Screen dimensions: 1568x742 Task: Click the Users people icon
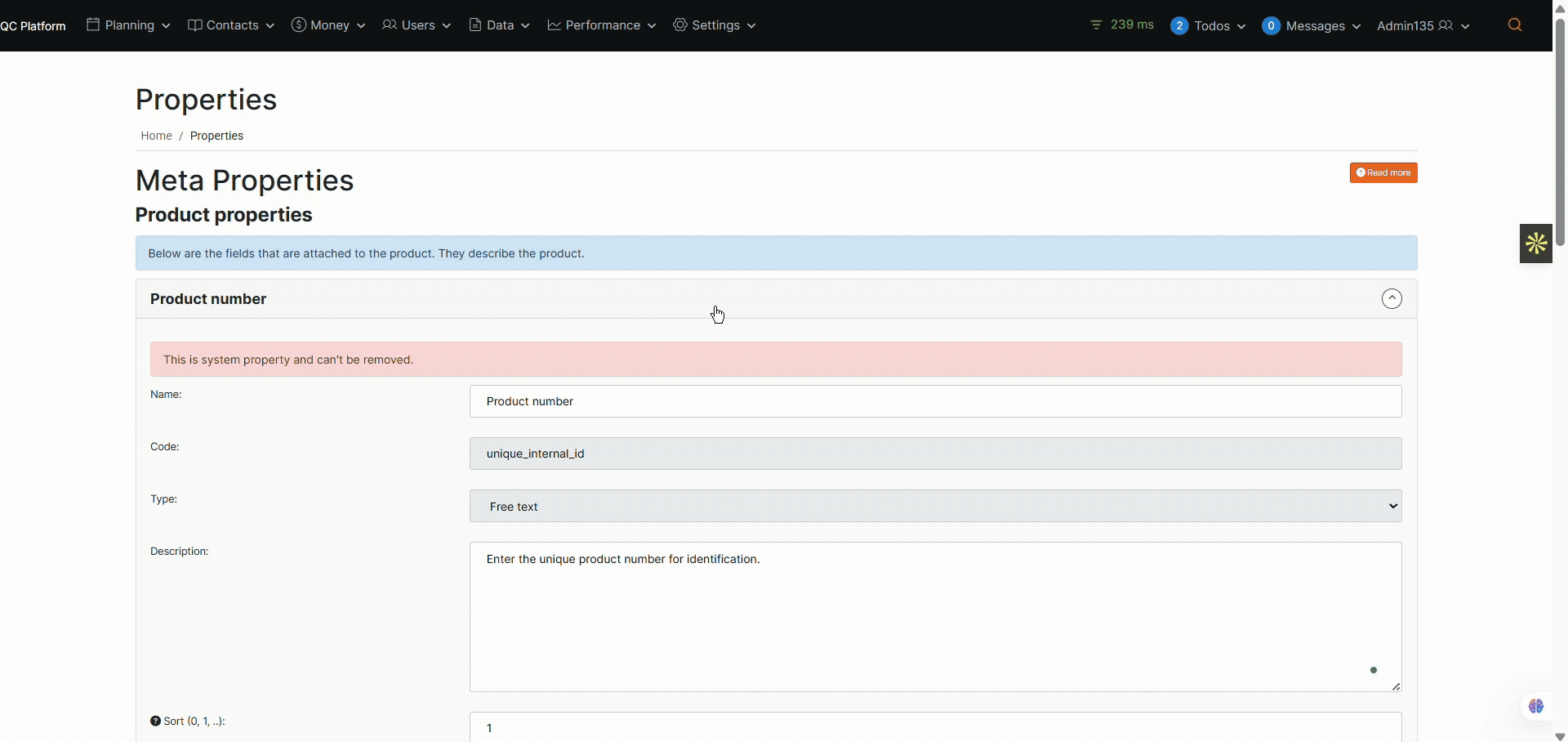(390, 25)
